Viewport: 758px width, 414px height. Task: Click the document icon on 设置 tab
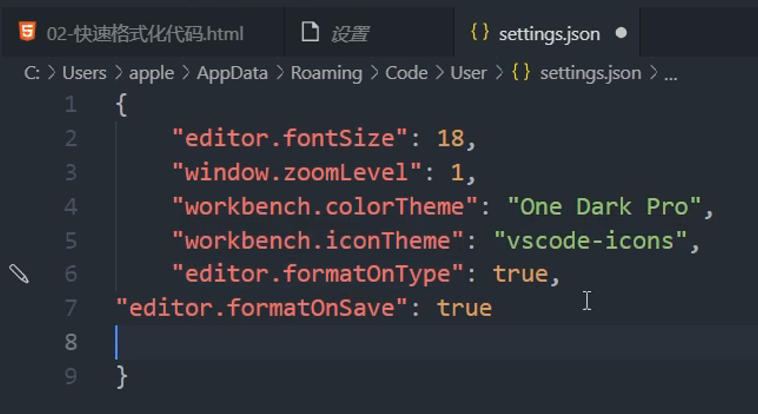tap(310, 32)
